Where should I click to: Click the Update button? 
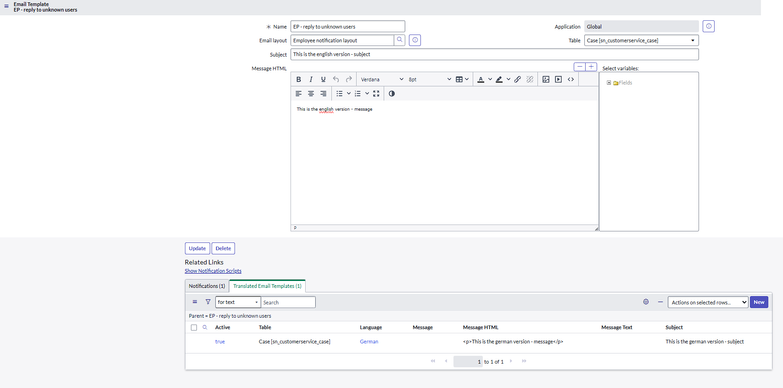tap(197, 248)
